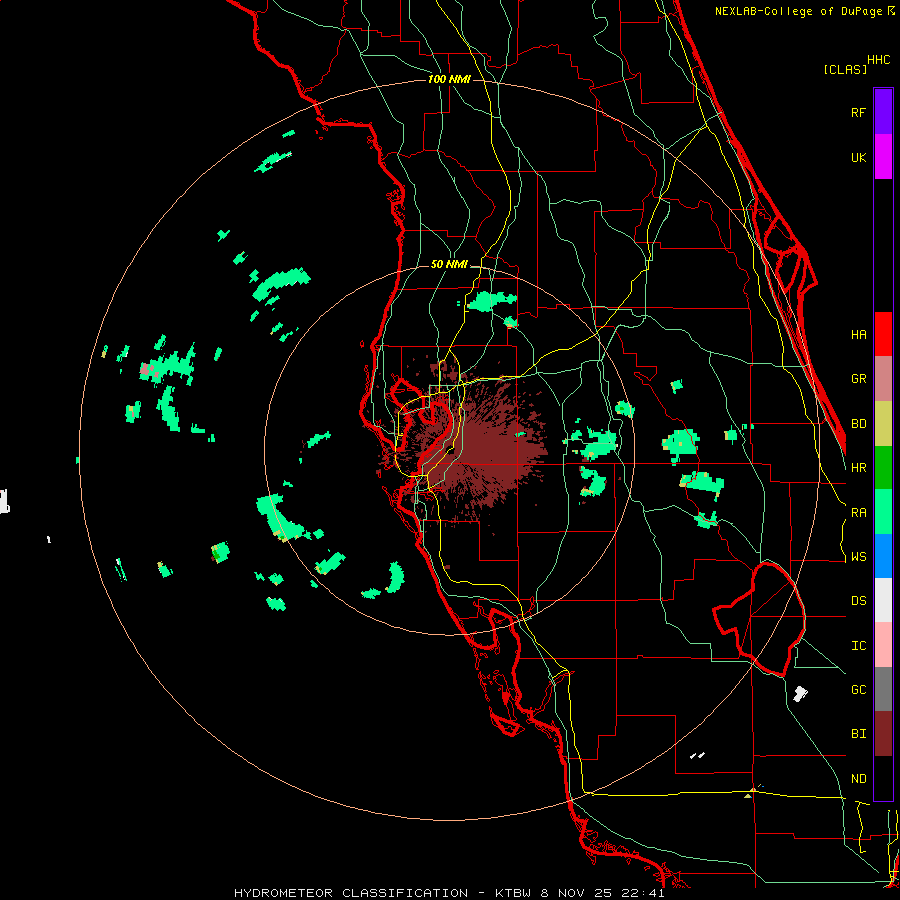Click the GR legend label
Viewport: 900px width, 900px height.
(x=858, y=379)
